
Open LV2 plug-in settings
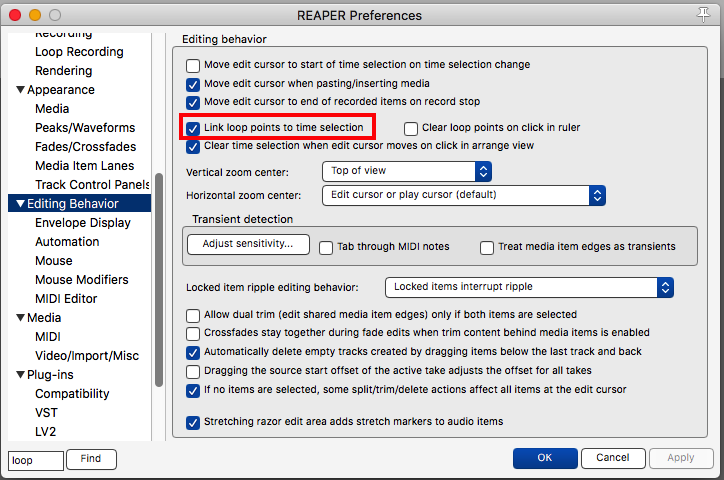pos(45,432)
